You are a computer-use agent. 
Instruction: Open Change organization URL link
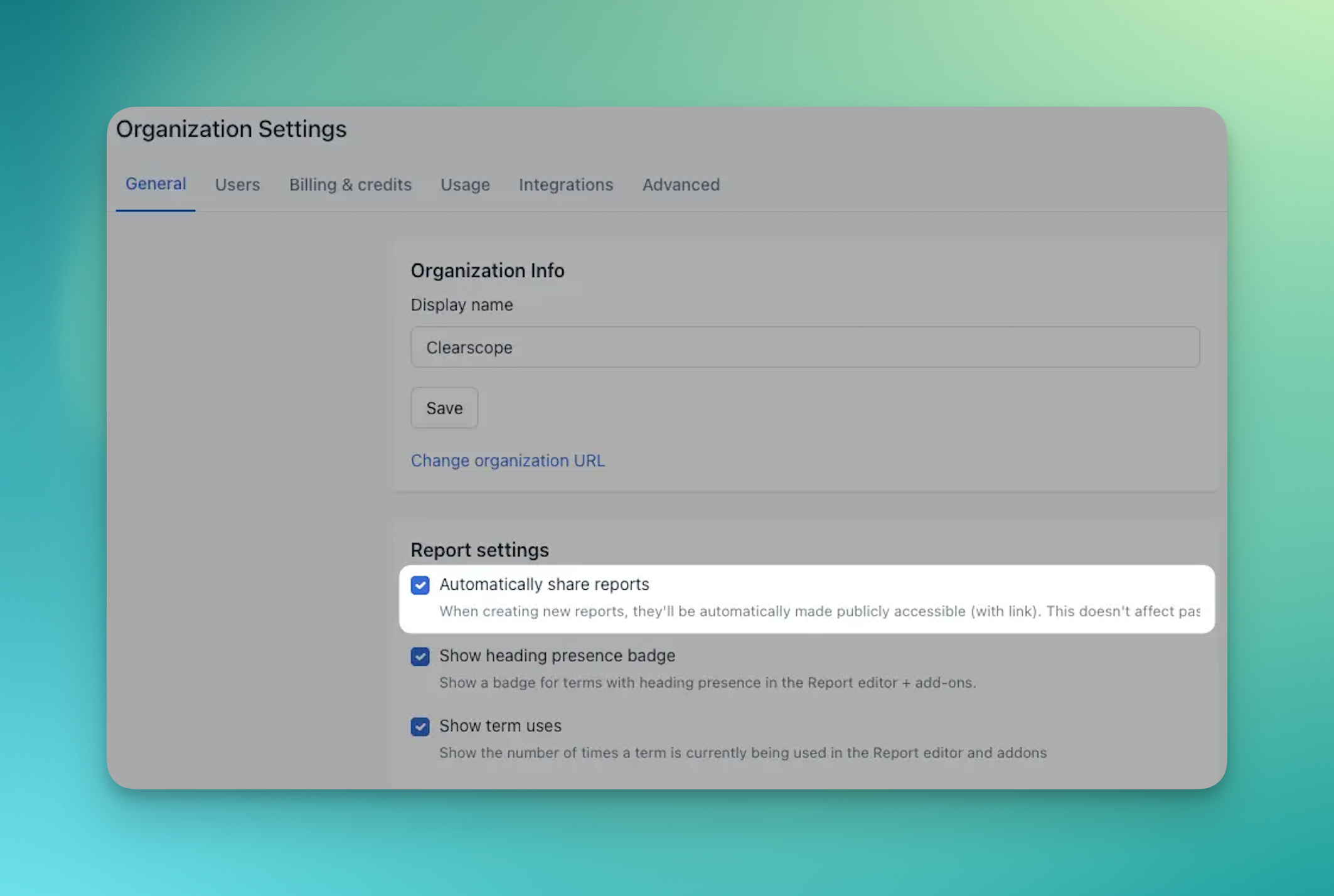pyautogui.click(x=508, y=461)
